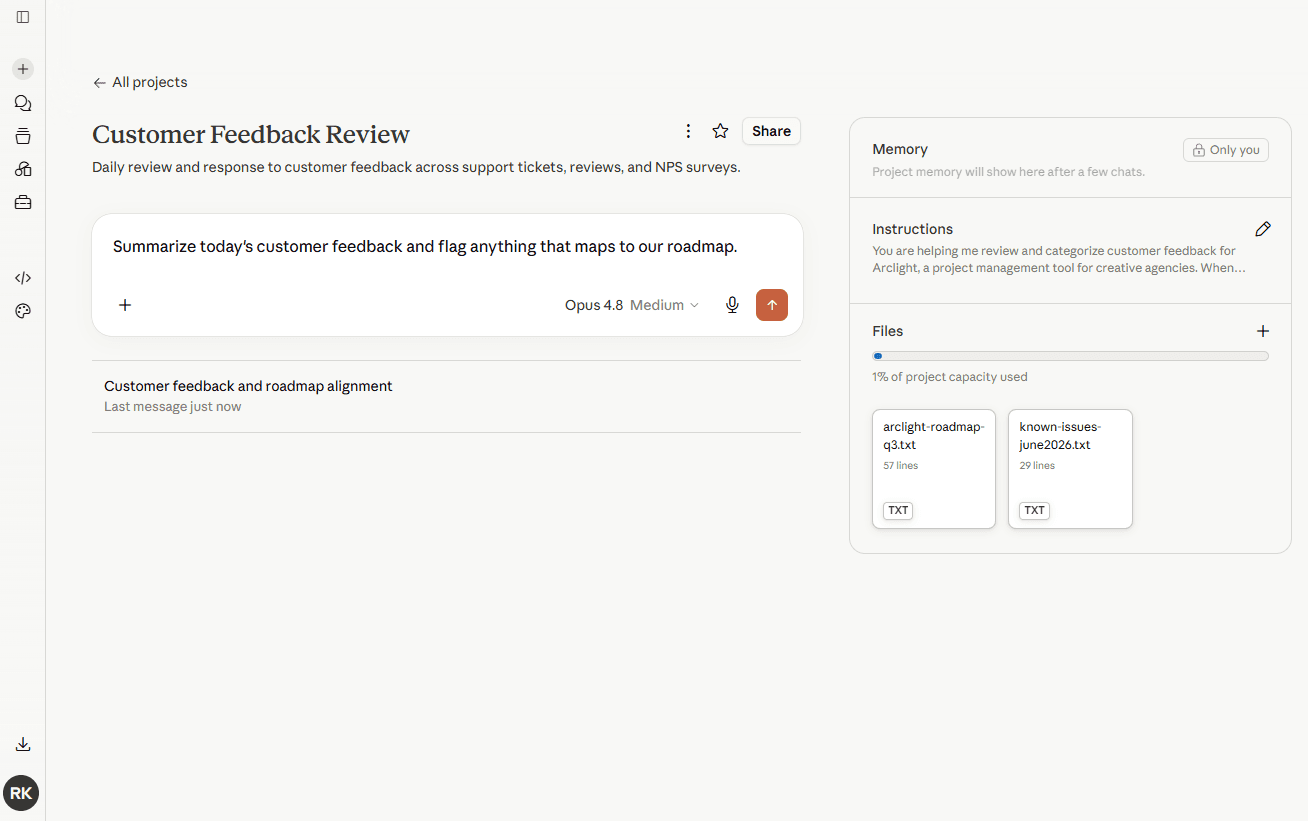This screenshot has width=1308, height=821.
Task: Open known-issues-june2026.txt file card
Action: [x=1070, y=469]
